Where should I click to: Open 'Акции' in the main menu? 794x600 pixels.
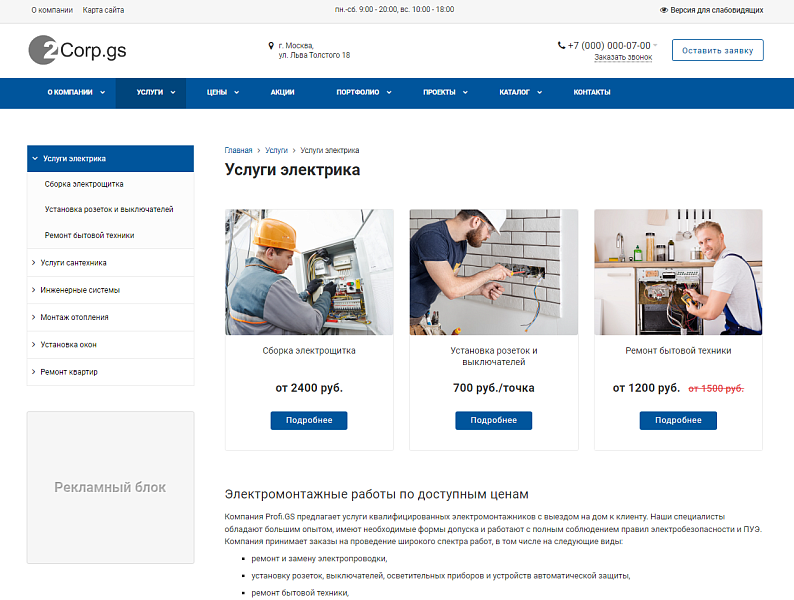(282, 92)
